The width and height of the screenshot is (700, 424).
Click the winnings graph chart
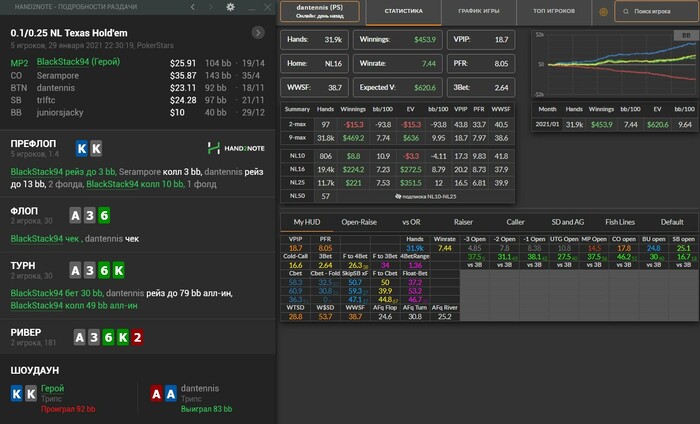tap(615, 64)
